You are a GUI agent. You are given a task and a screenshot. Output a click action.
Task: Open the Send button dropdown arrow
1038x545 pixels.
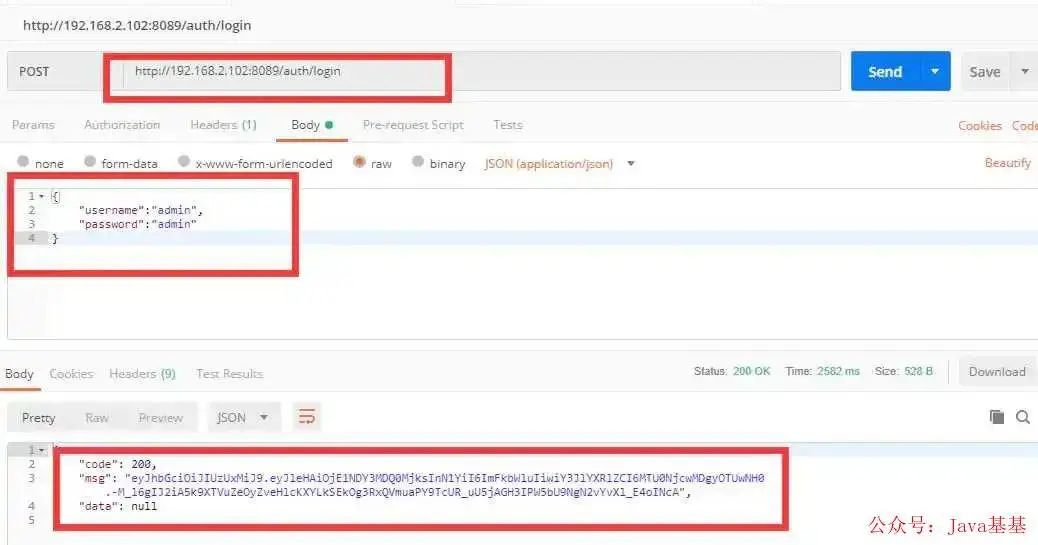tap(935, 72)
